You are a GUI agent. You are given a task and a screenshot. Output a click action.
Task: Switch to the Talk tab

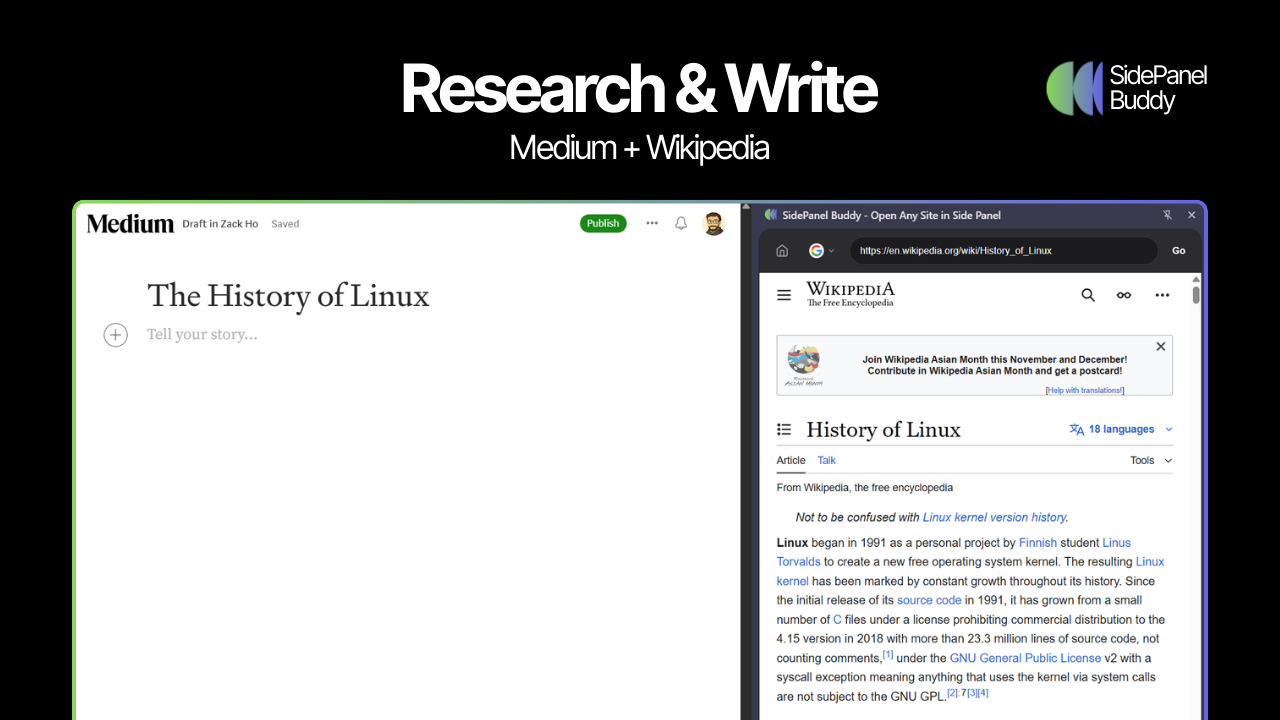point(826,460)
